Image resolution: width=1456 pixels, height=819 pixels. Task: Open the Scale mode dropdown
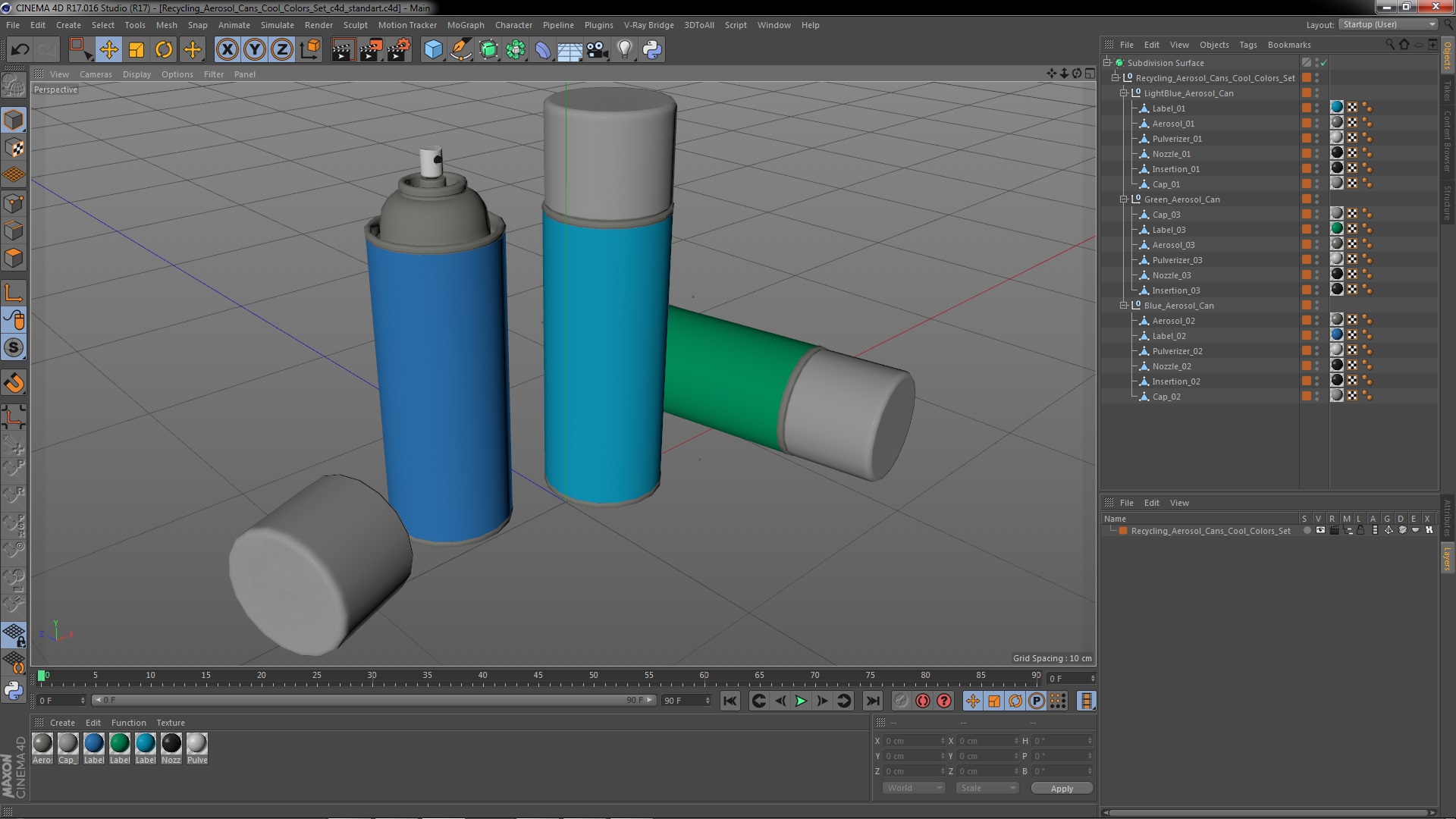[x=987, y=788]
